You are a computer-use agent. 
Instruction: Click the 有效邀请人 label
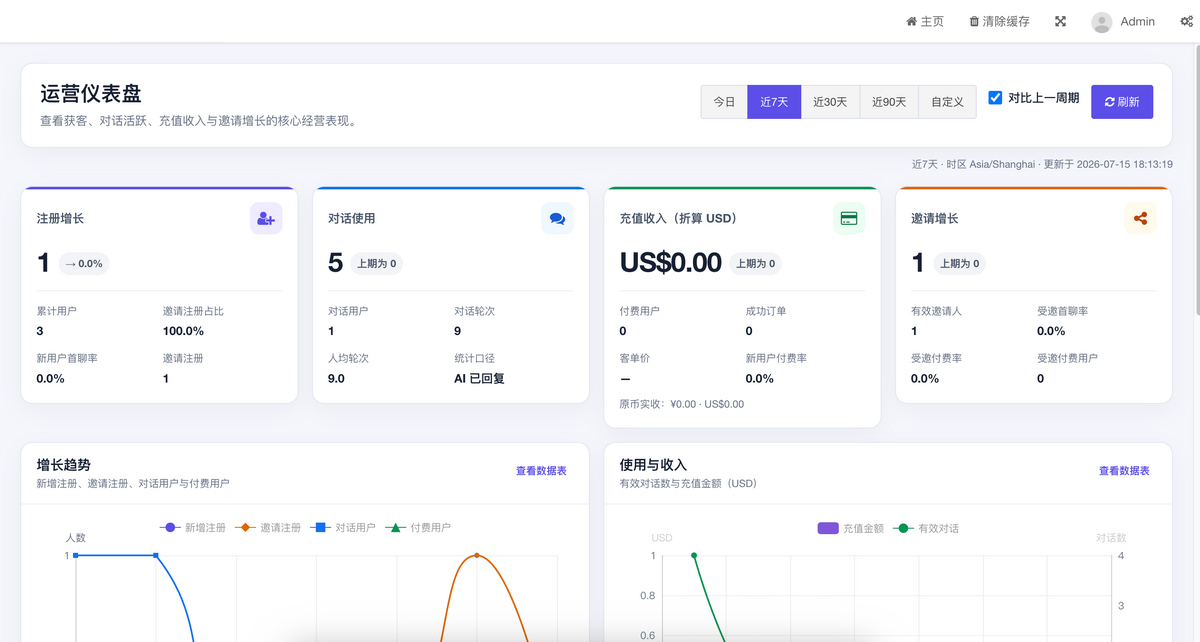(936, 311)
